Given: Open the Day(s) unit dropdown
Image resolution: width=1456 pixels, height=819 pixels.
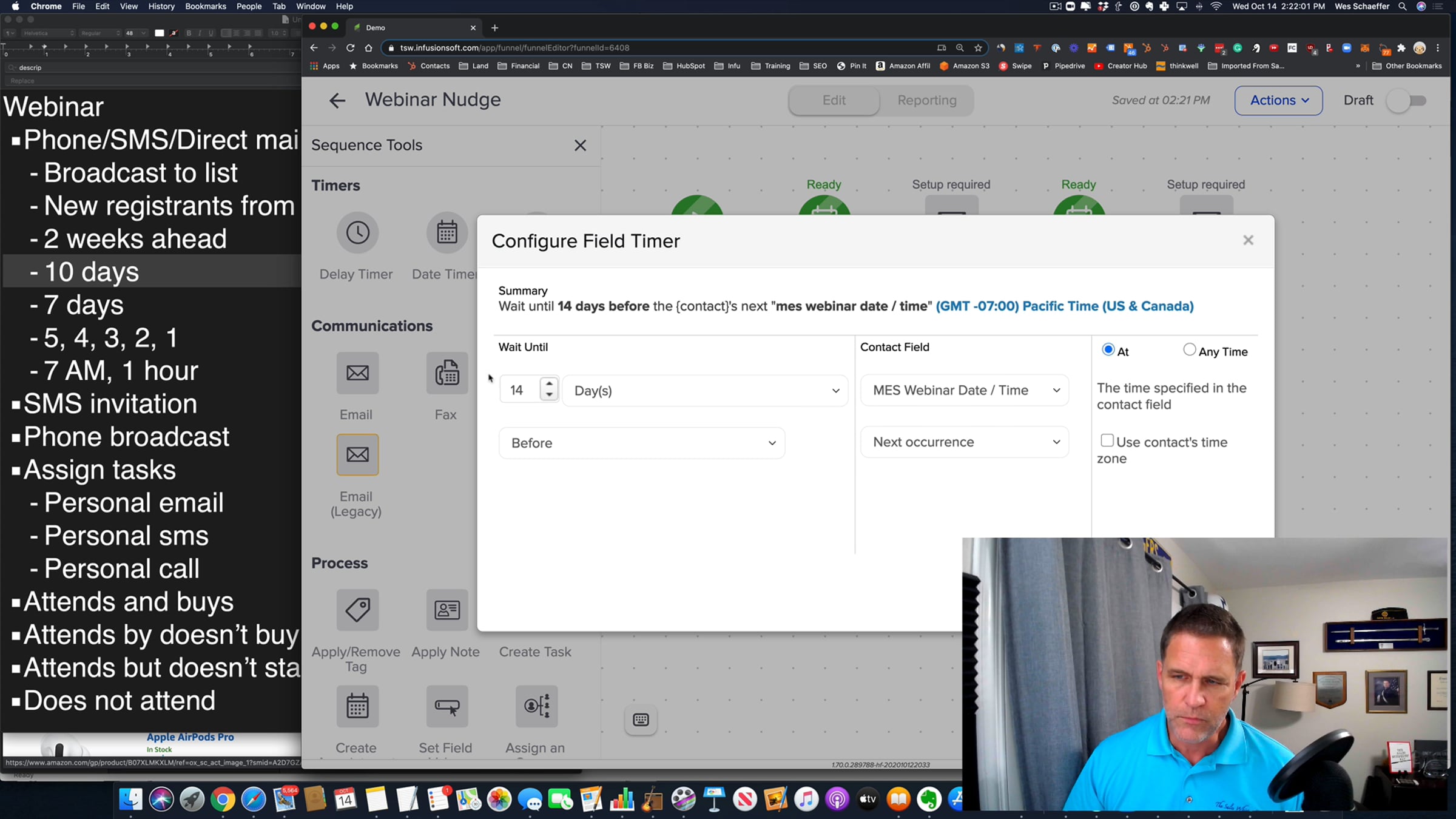Looking at the screenshot, I should click(705, 391).
